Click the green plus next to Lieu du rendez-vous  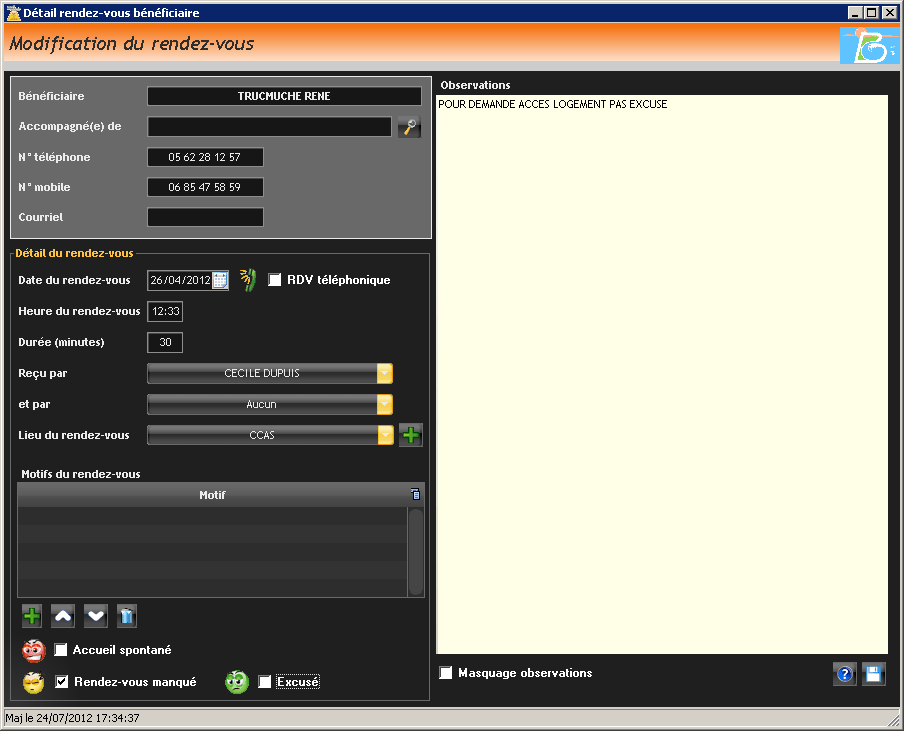[411, 435]
